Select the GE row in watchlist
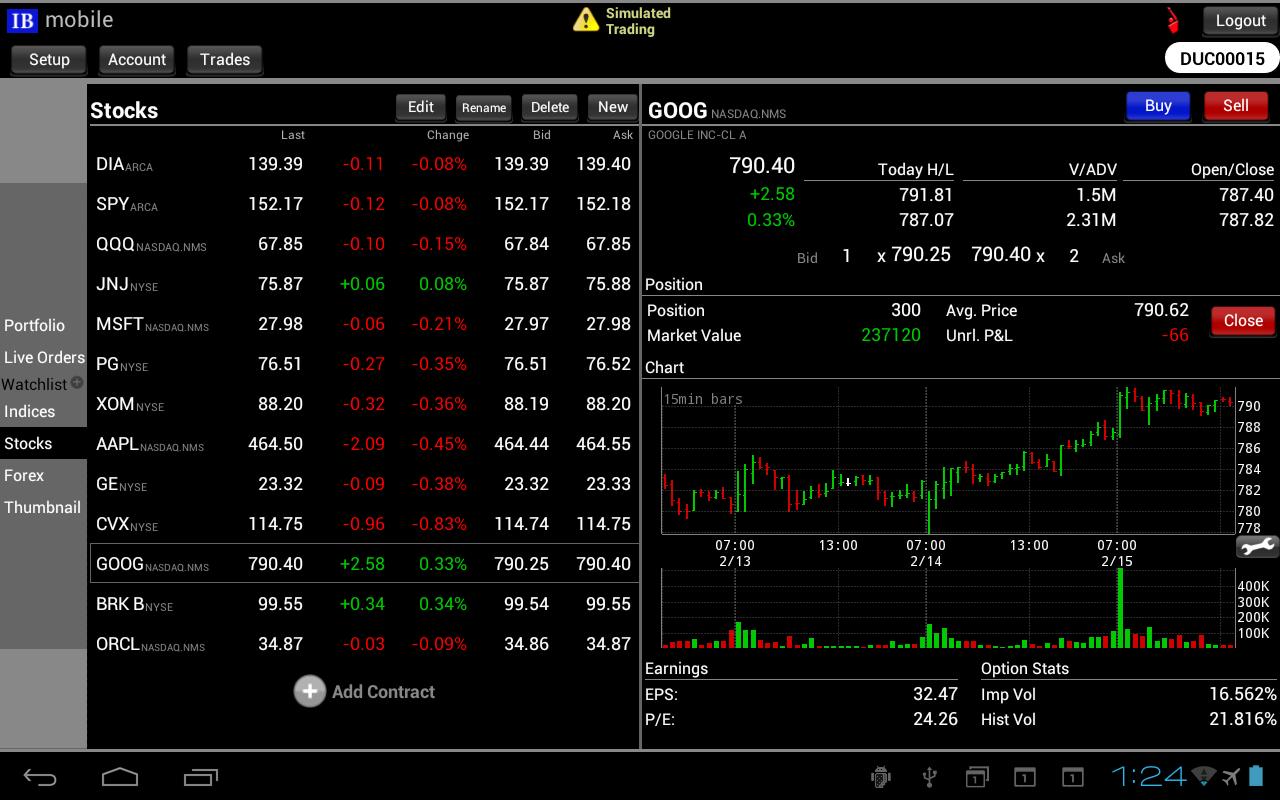Image resolution: width=1280 pixels, height=800 pixels. point(364,484)
